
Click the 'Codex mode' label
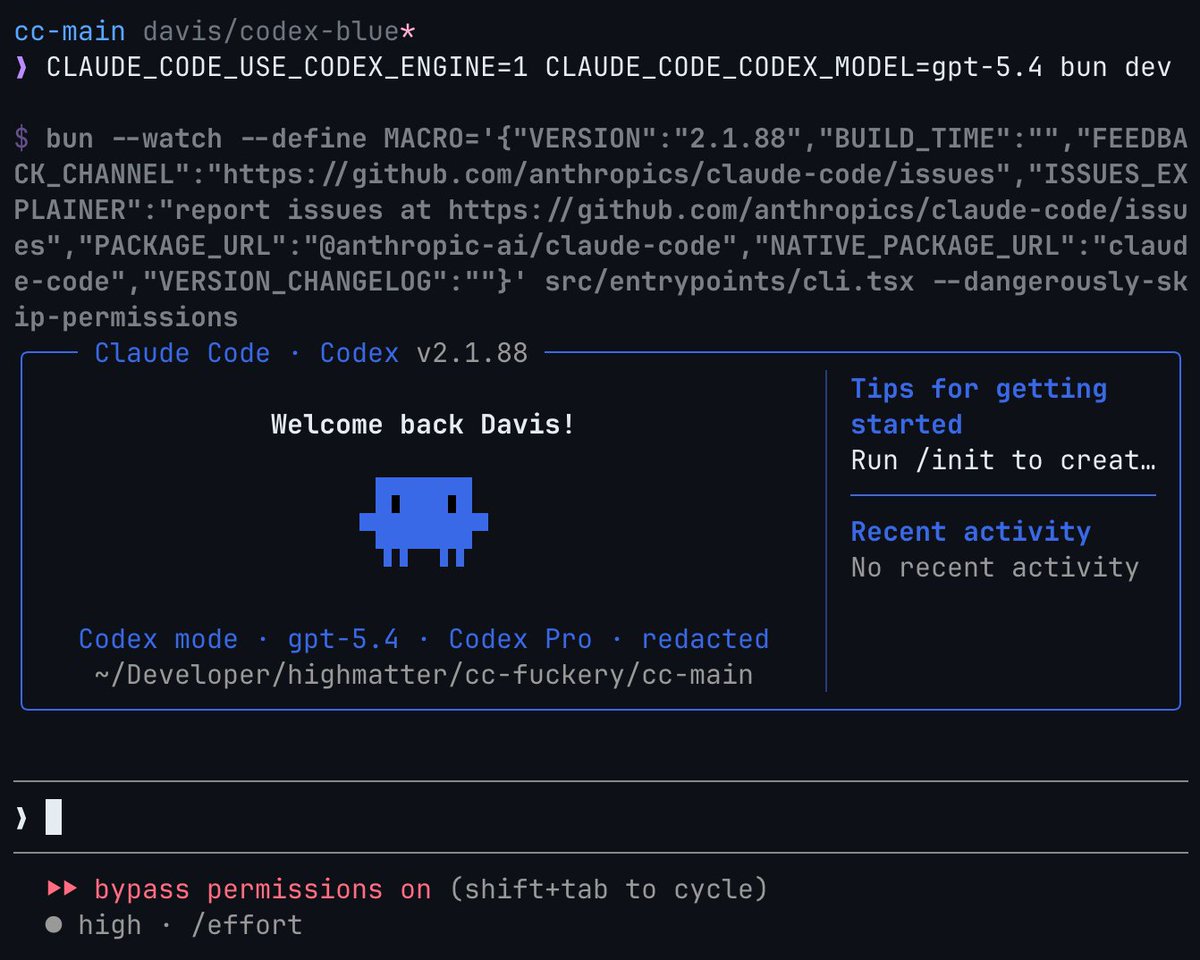(158, 639)
